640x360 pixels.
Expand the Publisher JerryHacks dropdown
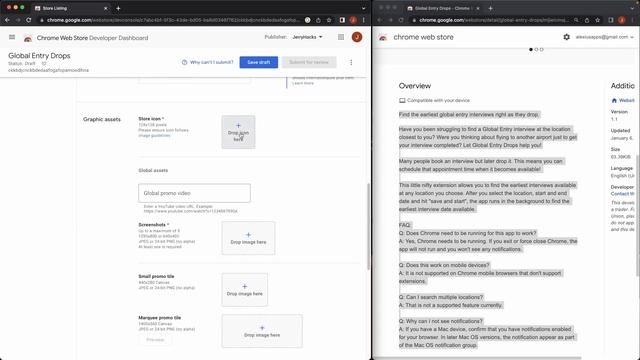(x=307, y=37)
